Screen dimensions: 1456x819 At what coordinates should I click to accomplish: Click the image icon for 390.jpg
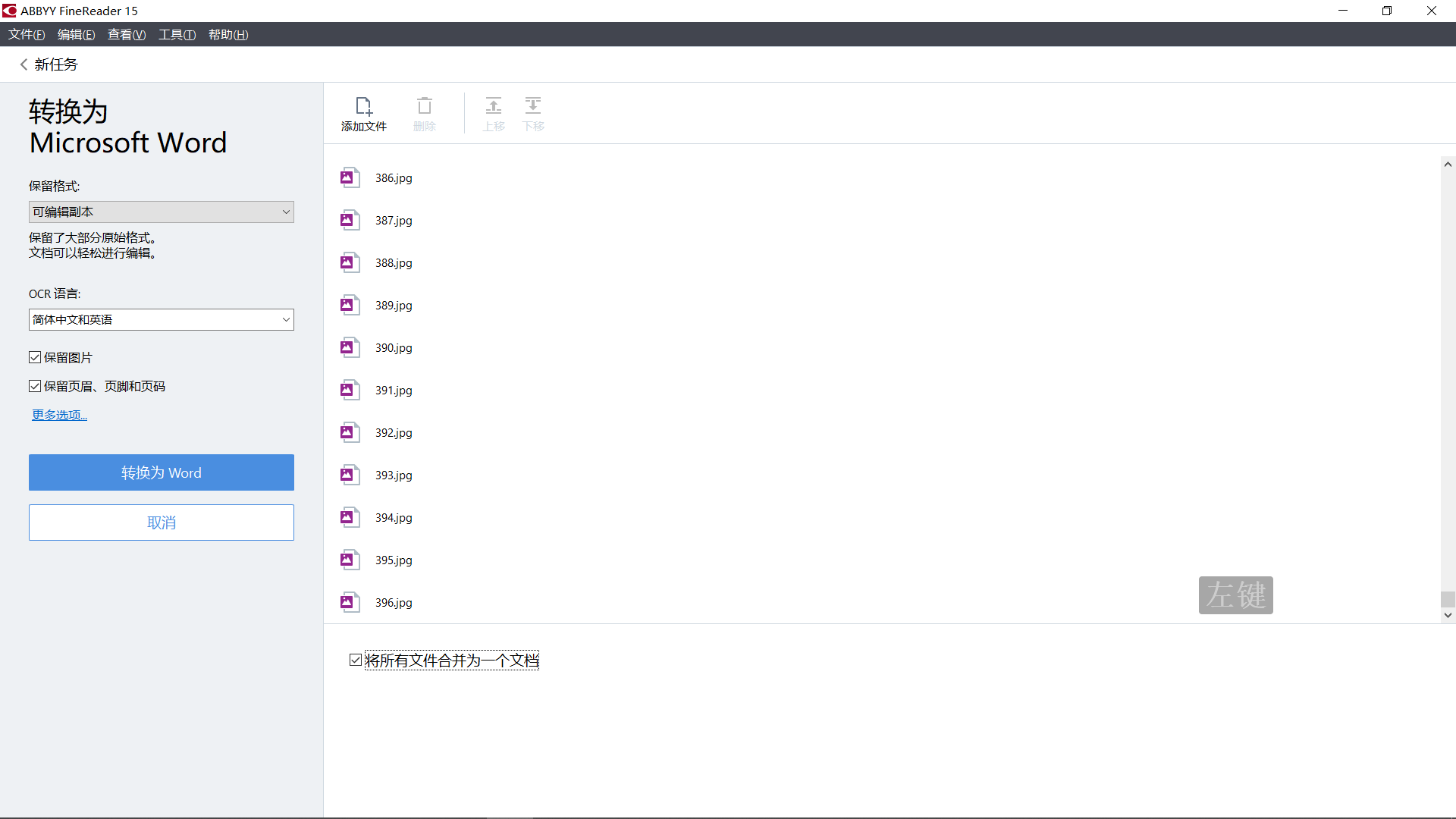[x=350, y=347]
